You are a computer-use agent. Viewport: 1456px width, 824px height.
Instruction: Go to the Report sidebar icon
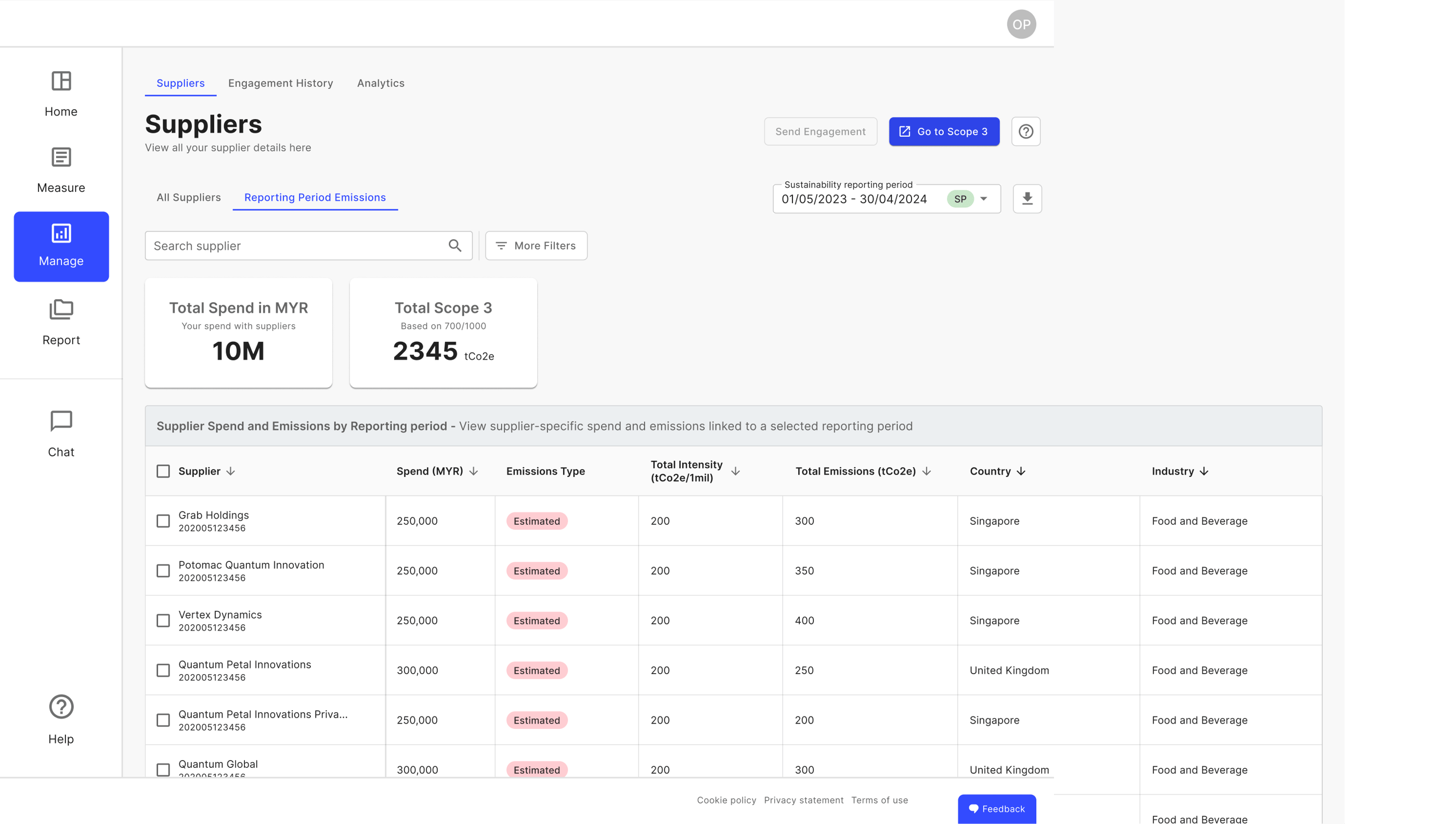click(x=61, y=310)
